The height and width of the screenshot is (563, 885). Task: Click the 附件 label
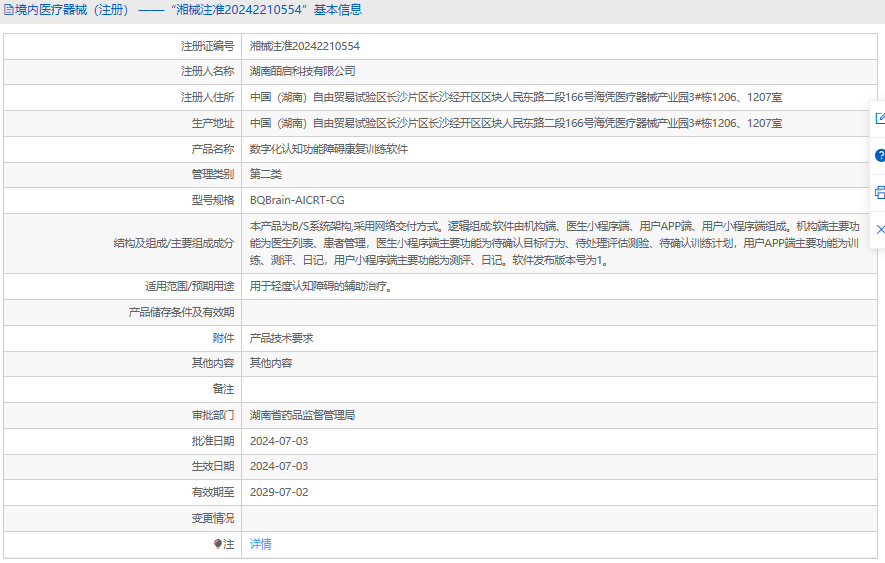point(224,338)
